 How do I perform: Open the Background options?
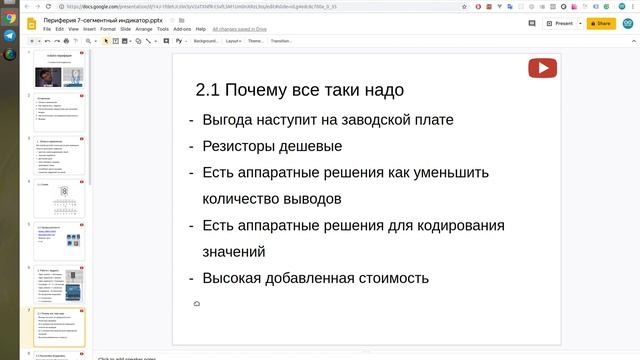tap(206, 41)
